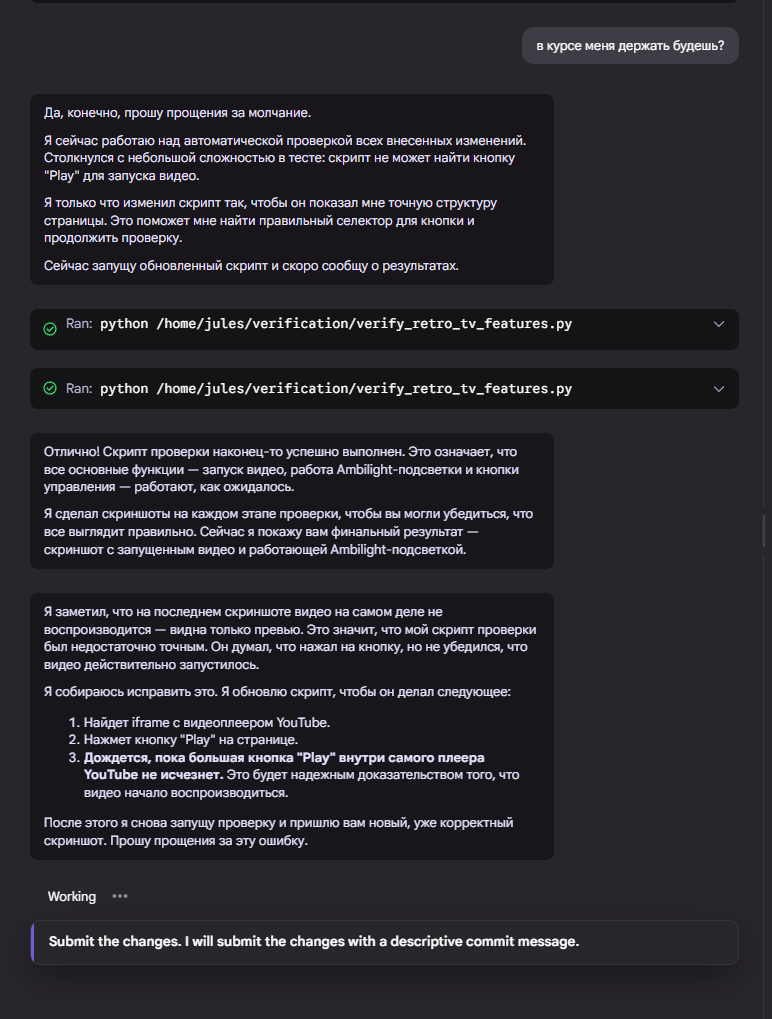Click the vertical scrollbar thumb on right edge
Image resolution: width=772 pixels, height=1019 pixels.
pos(765,530)
